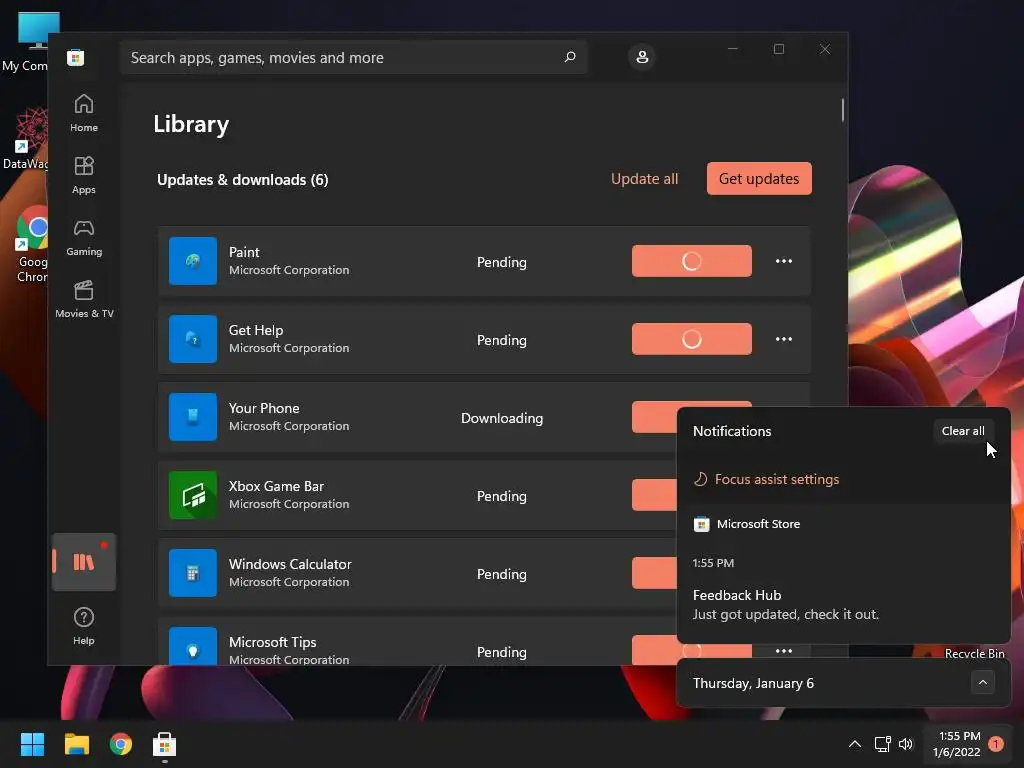Open File Explorer from taskbar
The image size is (1024, 768).
tap(76, 744)
